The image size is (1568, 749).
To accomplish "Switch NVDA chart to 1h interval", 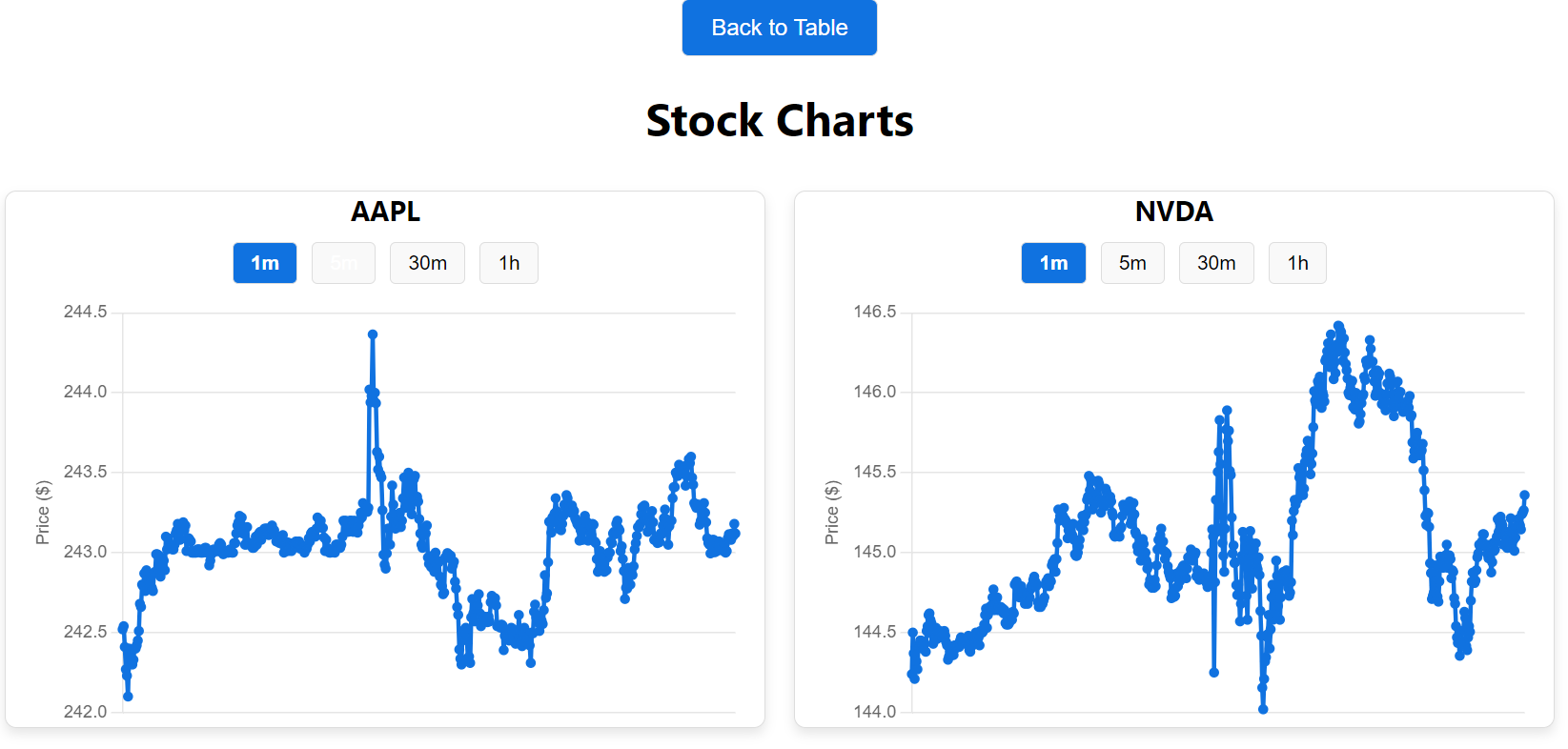I will tap(1297, 263).
